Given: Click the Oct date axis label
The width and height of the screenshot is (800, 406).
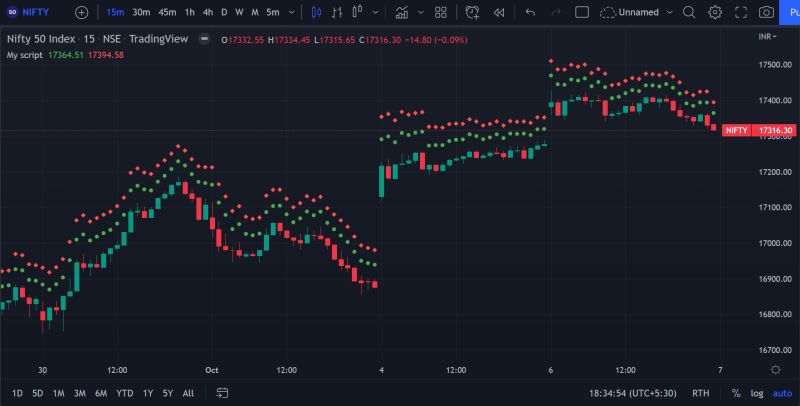Looking at the screenshot, I should click(x=212, y=370).
